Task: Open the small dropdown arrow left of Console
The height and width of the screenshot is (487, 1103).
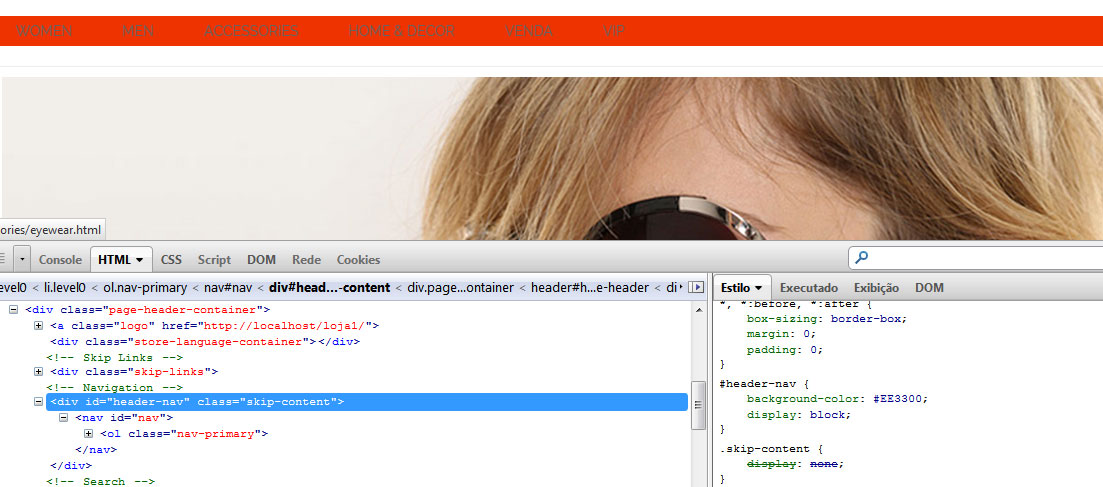Action: click(x=22, y=259)
